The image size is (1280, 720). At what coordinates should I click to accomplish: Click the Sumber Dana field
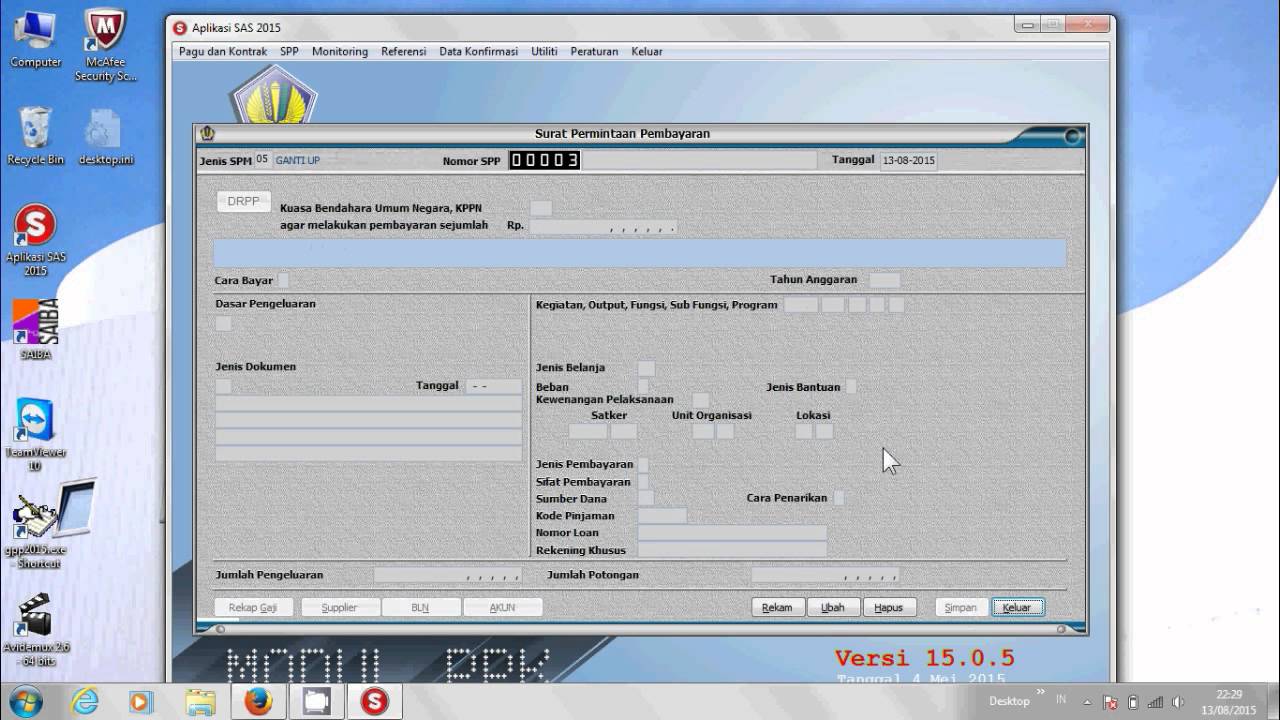(x=646, y=498)
